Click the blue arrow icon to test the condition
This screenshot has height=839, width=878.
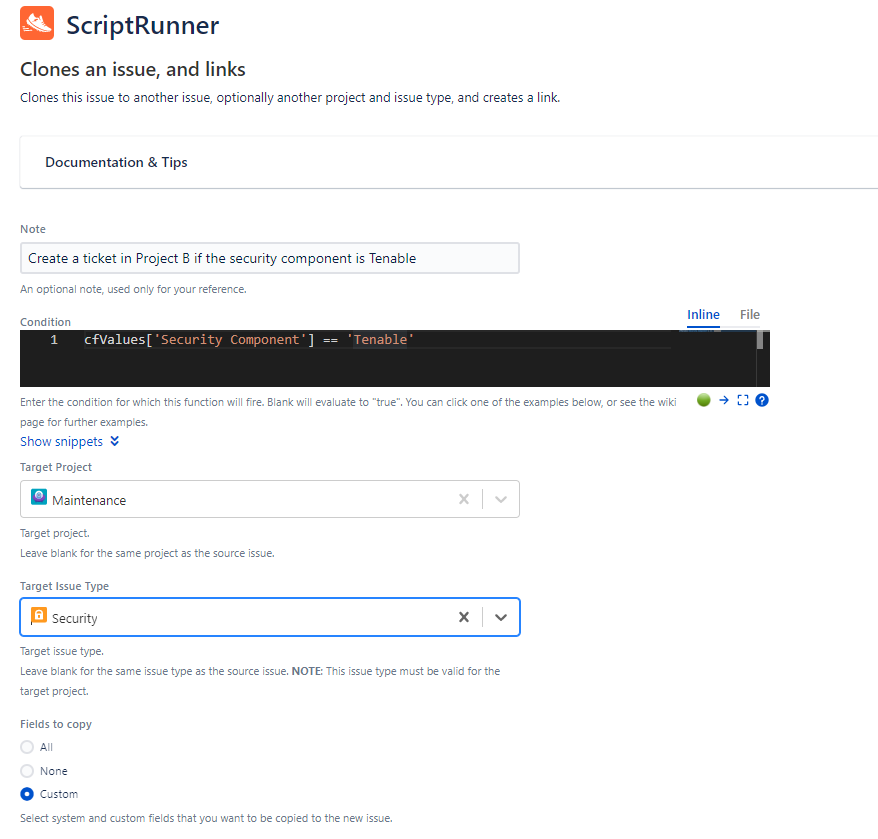723,399
